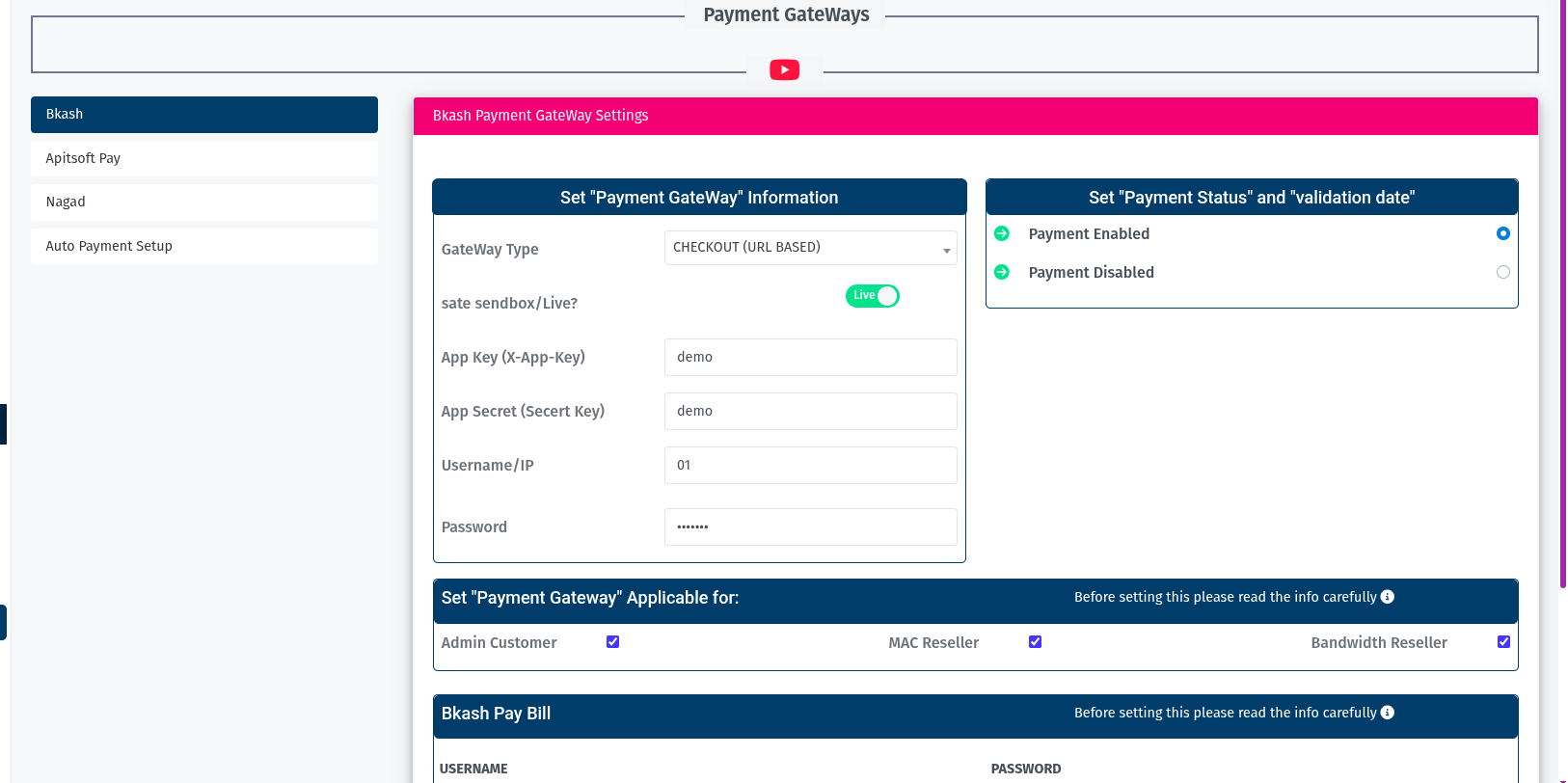Select the Payment Disabled radio button
The height and width of the screenshot is (783, 1568).
[1502, 272]
